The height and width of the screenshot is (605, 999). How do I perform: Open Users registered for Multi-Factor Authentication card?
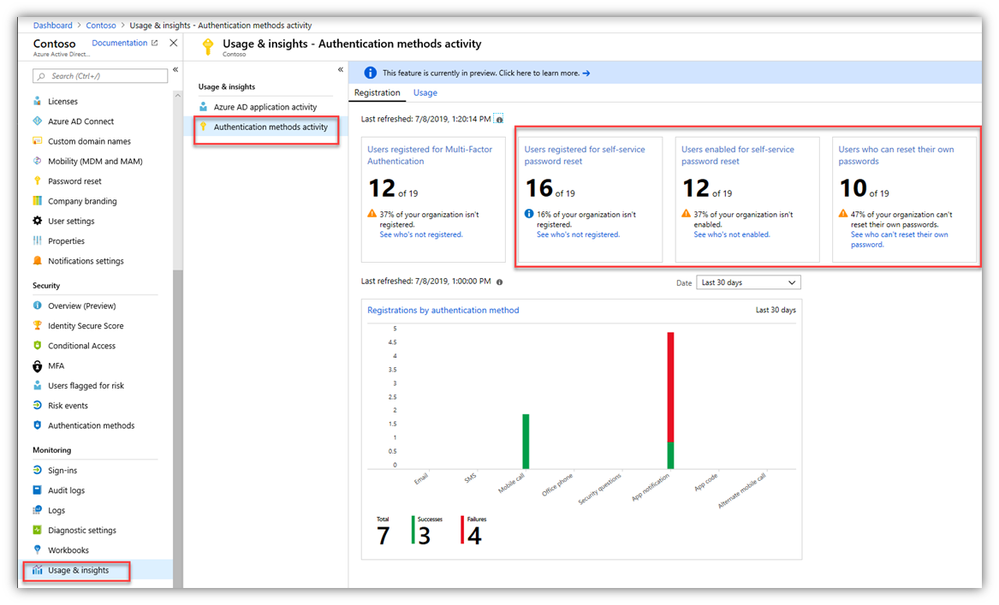point(429,155)
